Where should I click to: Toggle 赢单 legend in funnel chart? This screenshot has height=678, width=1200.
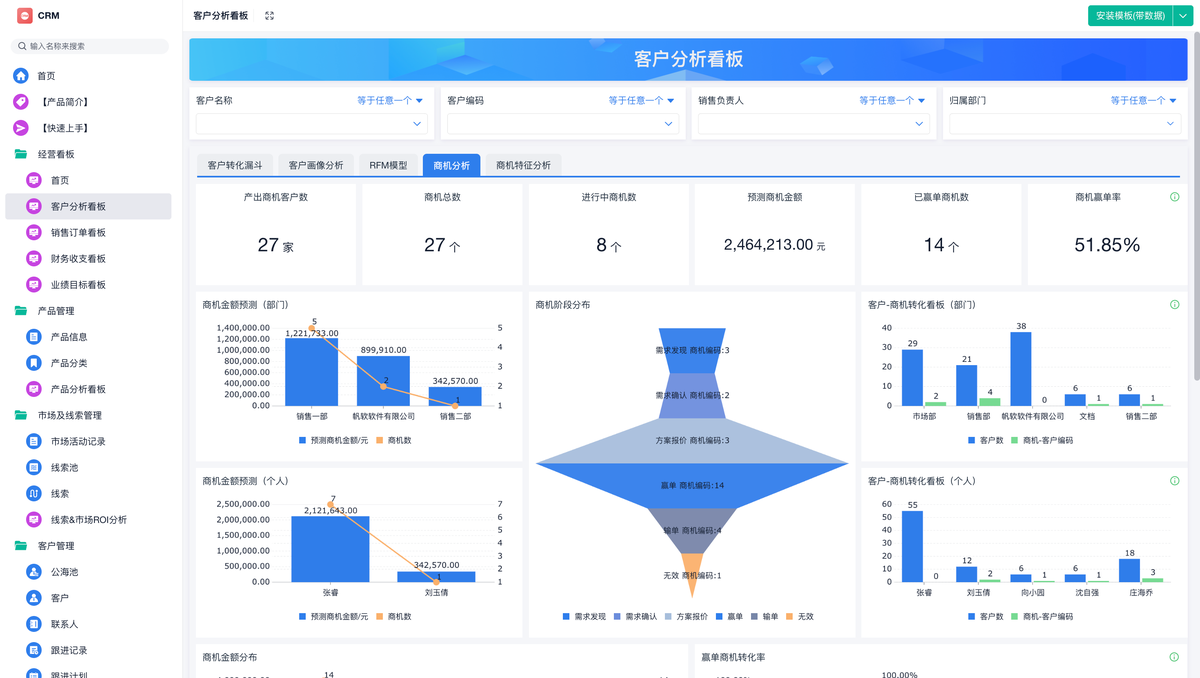(x=730, y=616)
